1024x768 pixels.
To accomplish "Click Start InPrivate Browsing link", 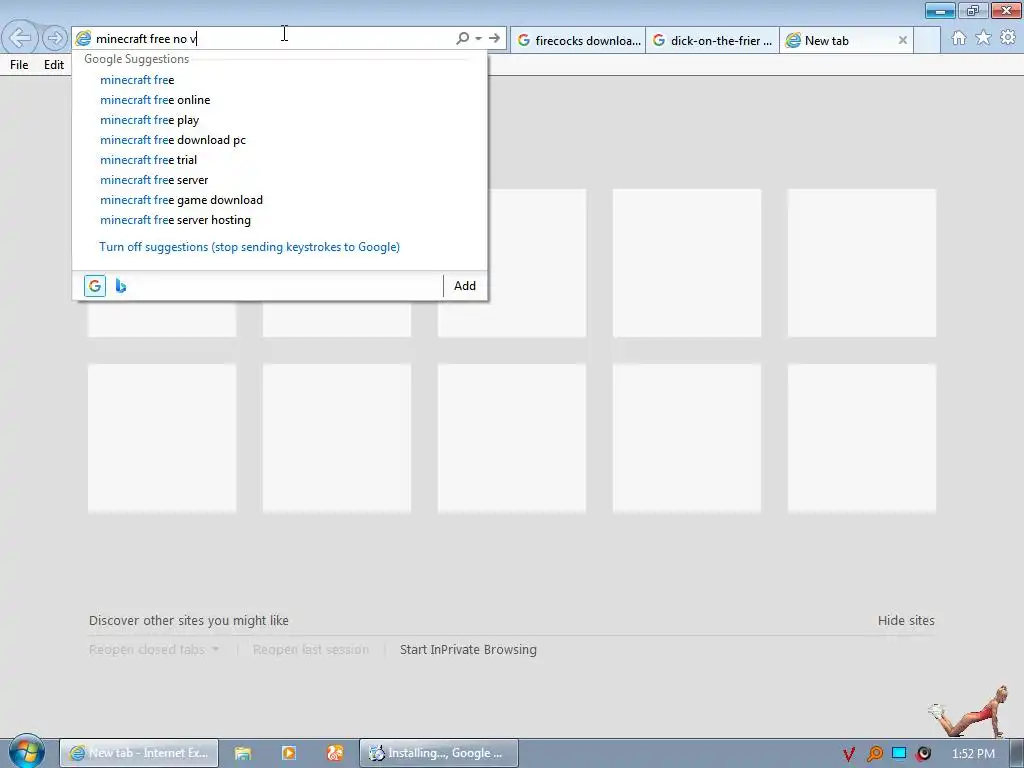I will pyautogui.click(x=468, y=650).
